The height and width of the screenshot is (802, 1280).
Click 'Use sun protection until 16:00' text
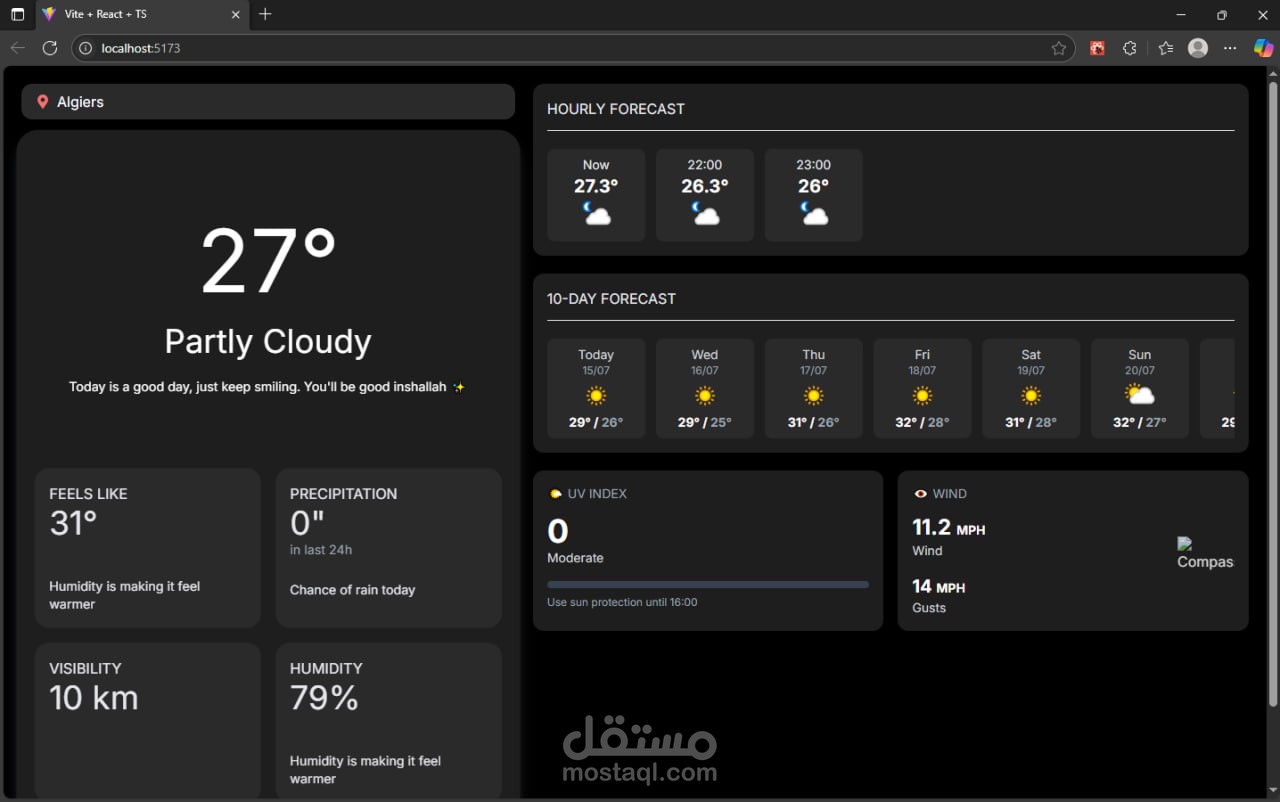tap(622, 602)
